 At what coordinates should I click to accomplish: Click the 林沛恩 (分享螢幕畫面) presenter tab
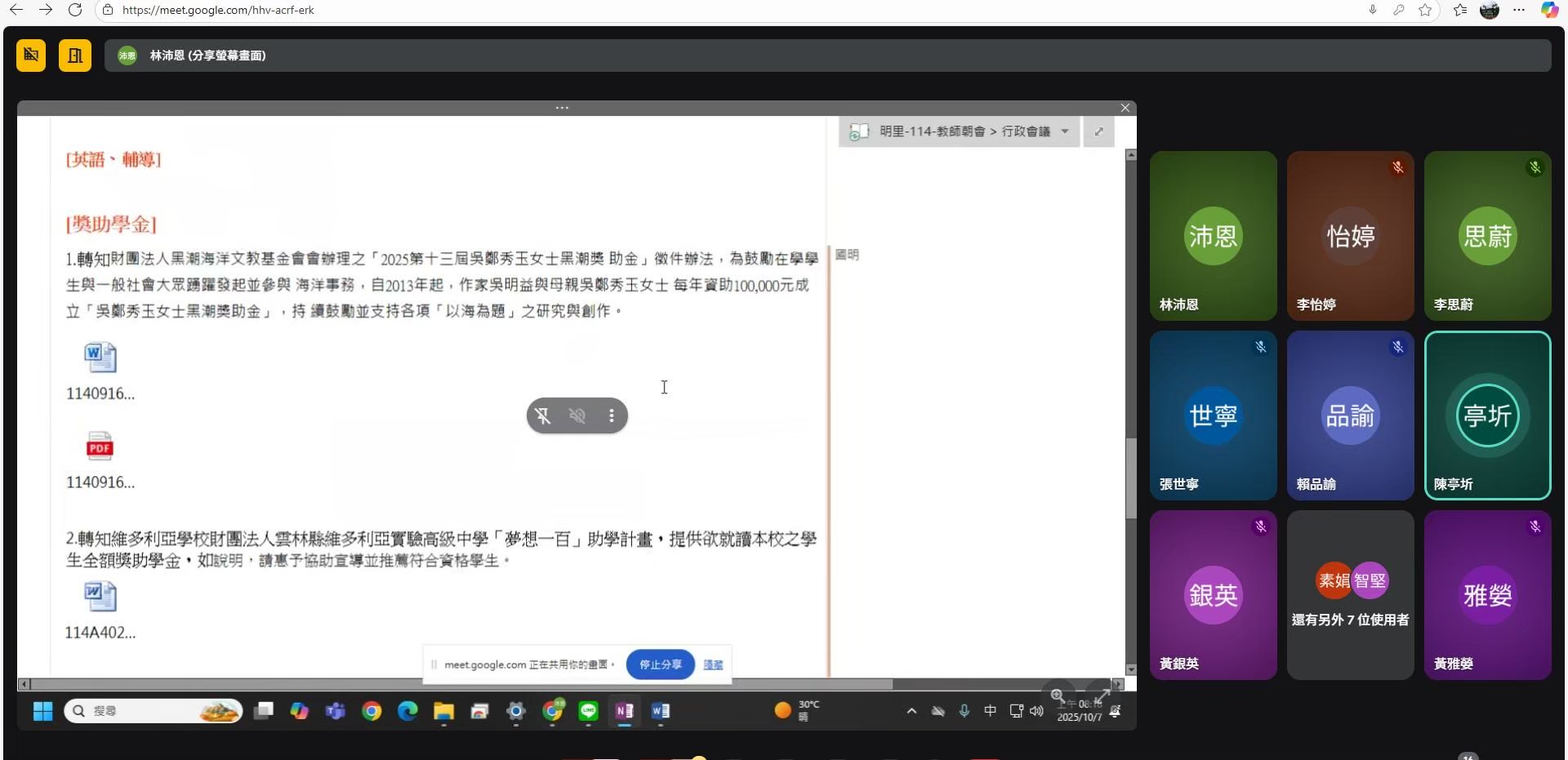click(x=207, y=56)
